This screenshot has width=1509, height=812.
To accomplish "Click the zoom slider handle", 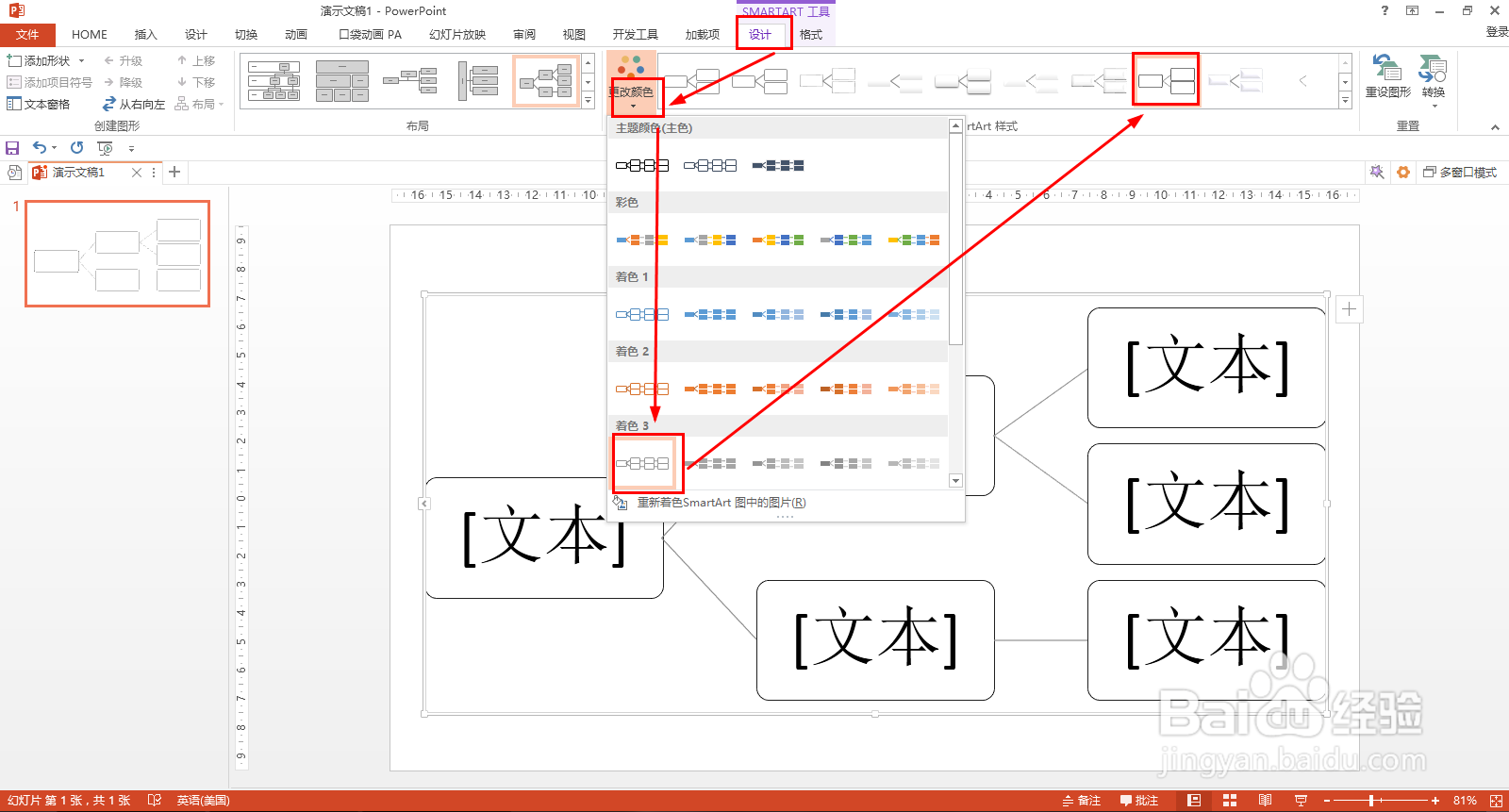I will pos(1371,801).
